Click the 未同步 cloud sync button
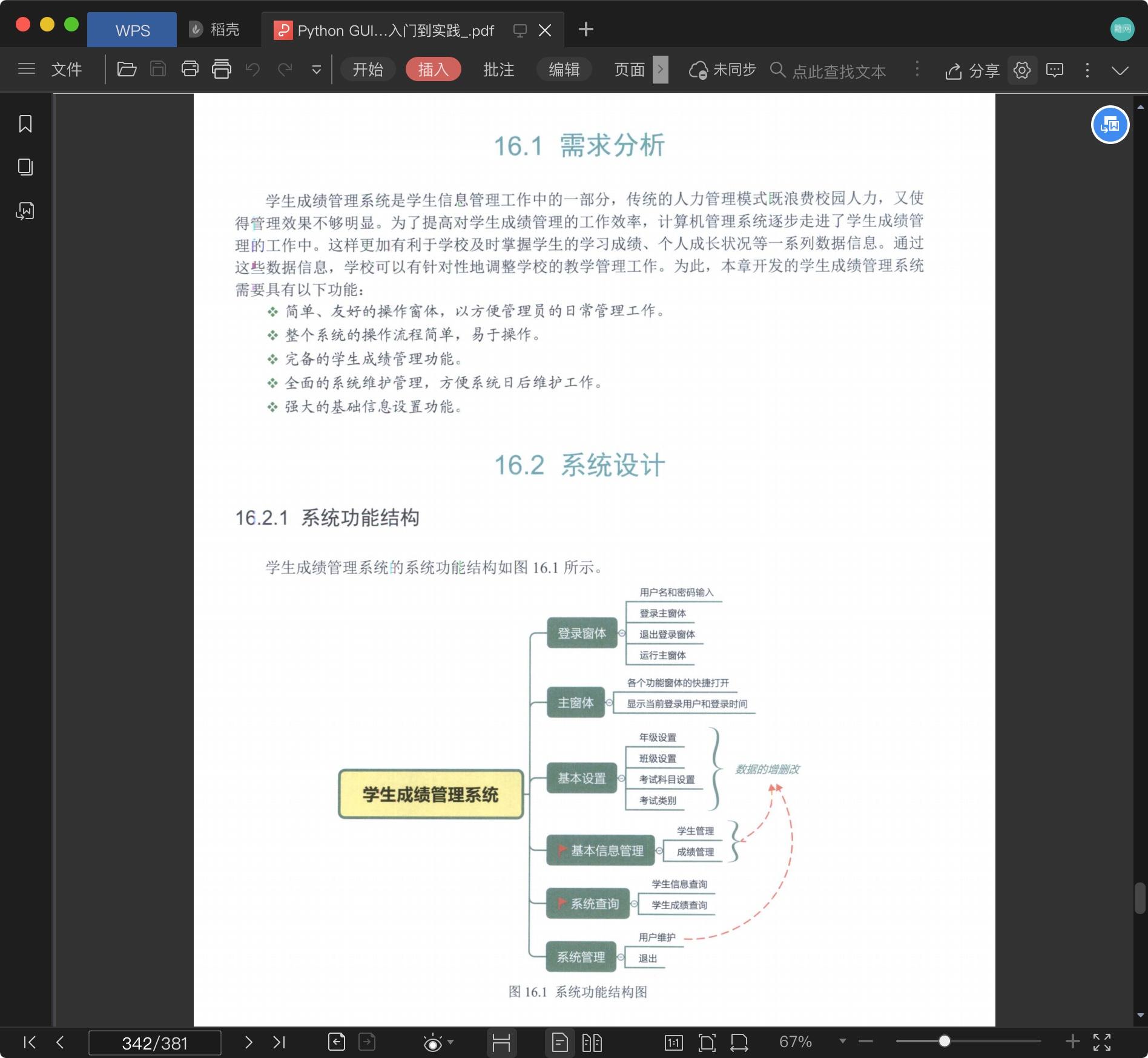1148x1058 pixels. tap(723, 70)
